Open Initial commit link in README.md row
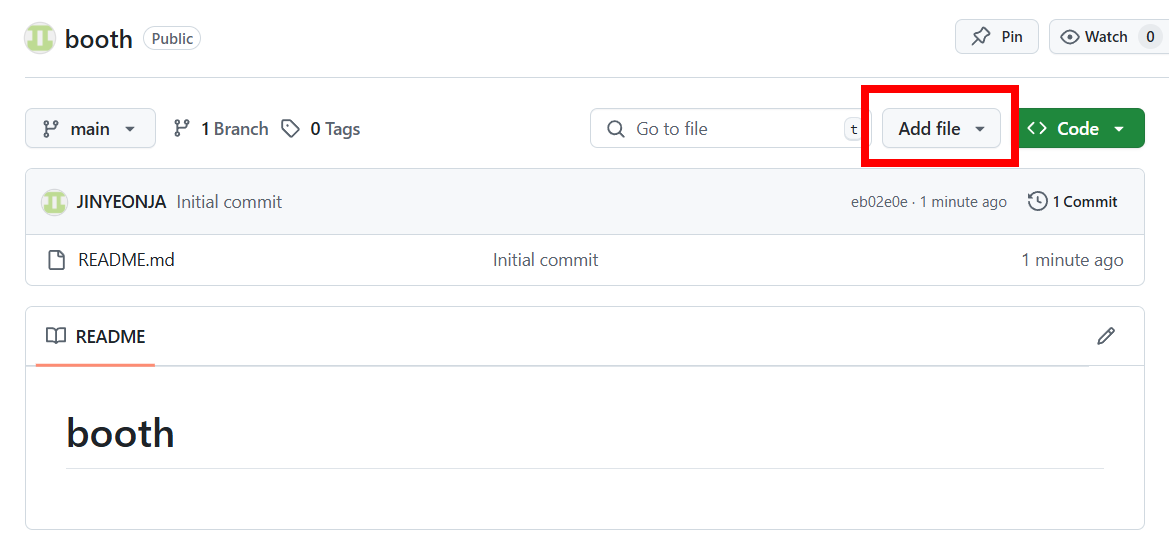The height and width of the screenshot is (551, 1169). click(x=545, y=260)
